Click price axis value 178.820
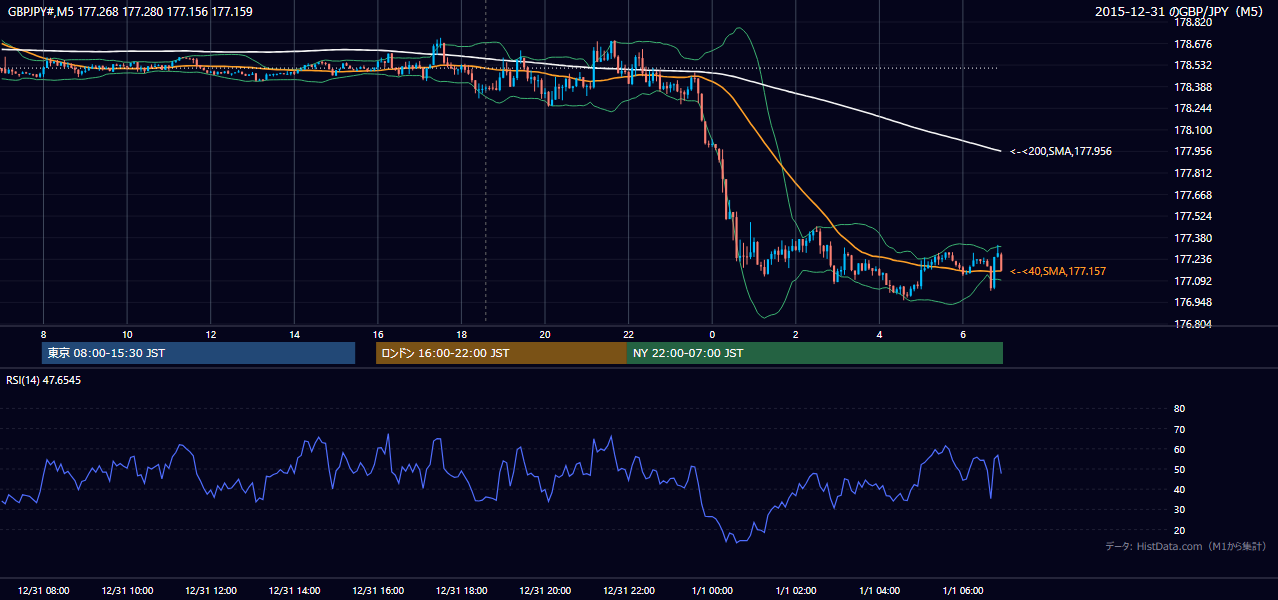This screenshot has width=1278, height=600. pyautogui.click(x=1192, y=22)
